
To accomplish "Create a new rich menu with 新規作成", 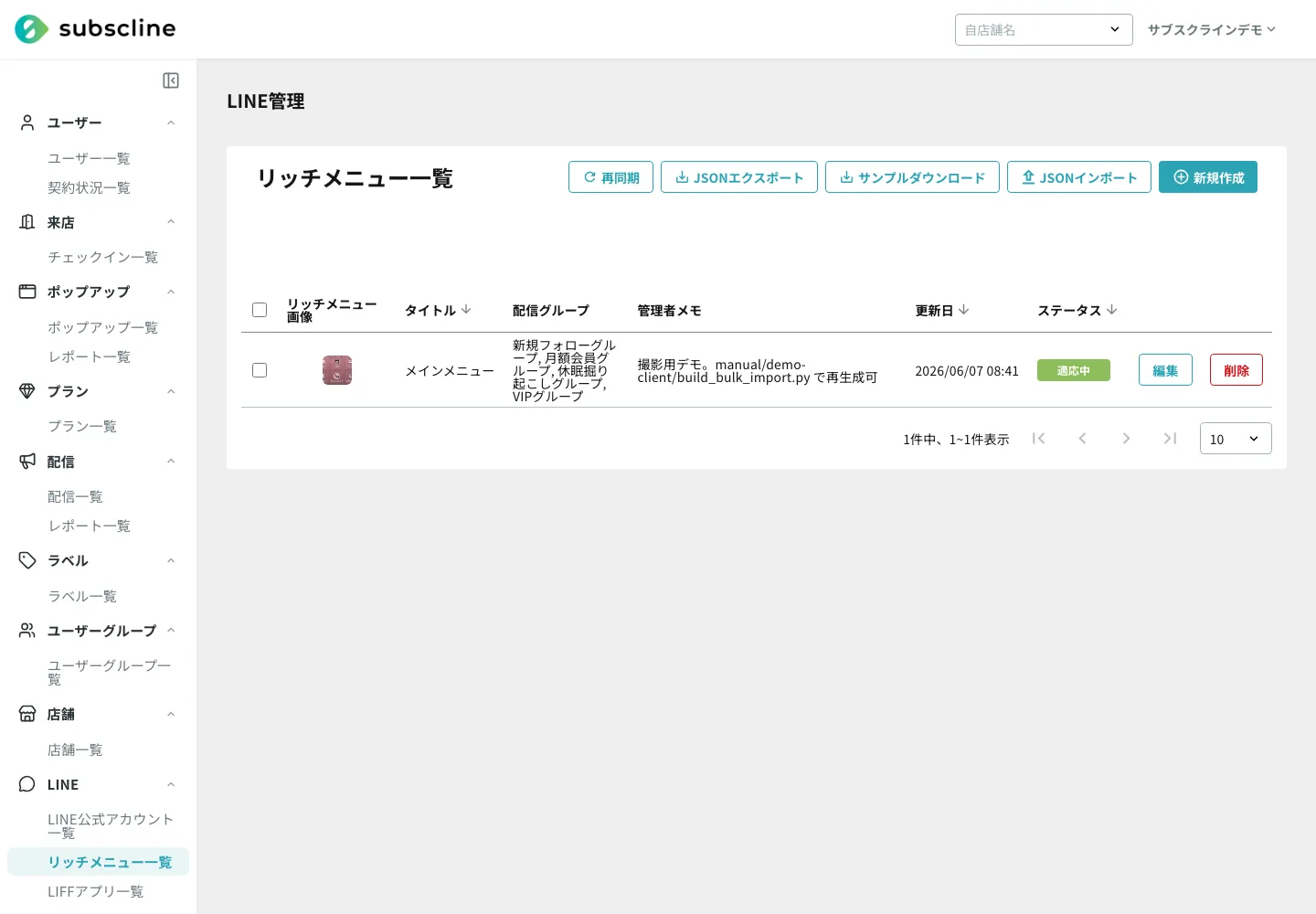I will point(1208,177).
